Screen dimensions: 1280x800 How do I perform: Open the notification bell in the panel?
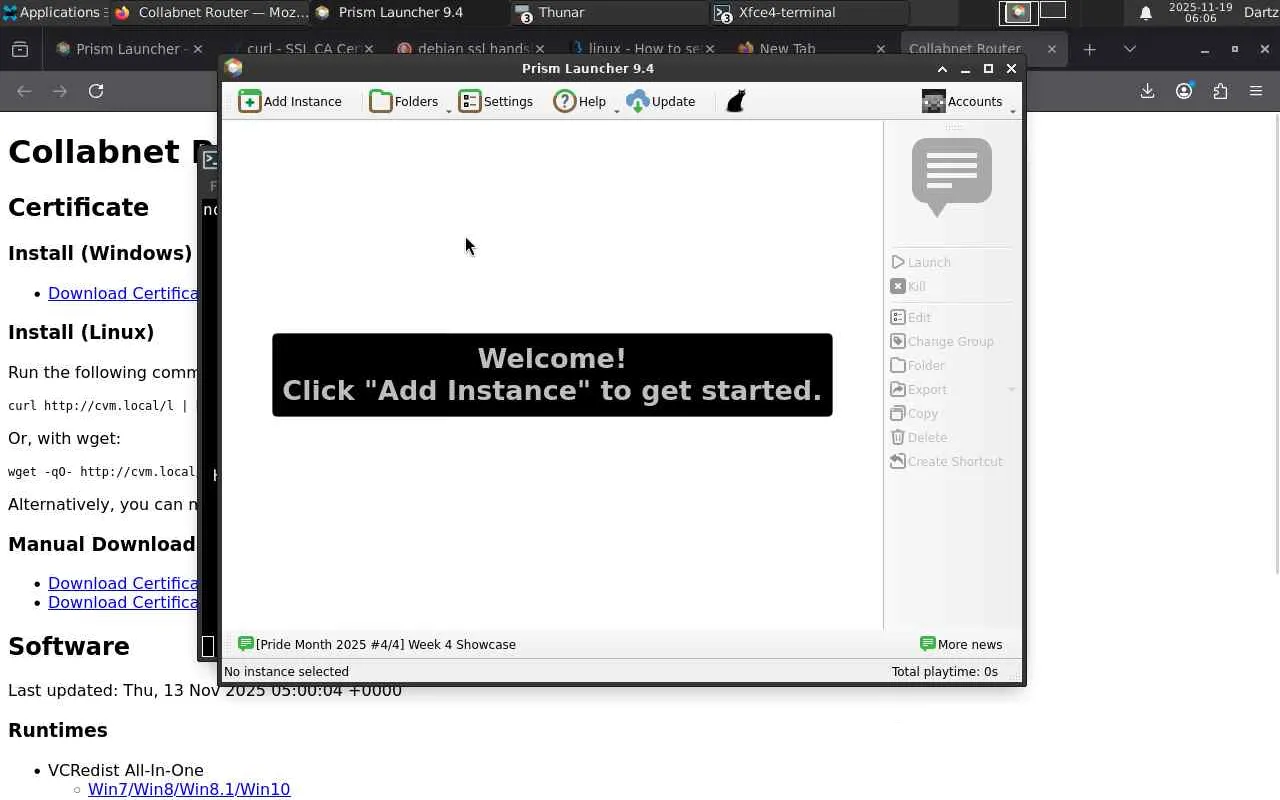tap(1146, 13)
